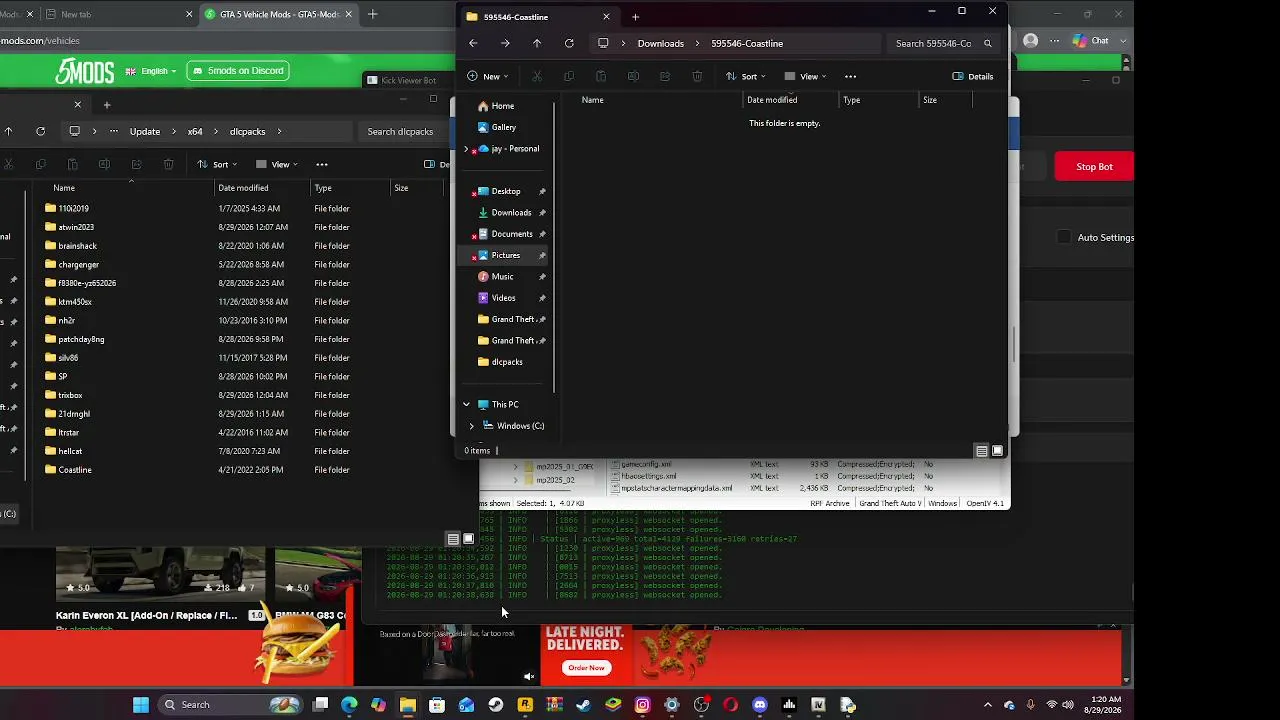Switch Coastline window to large thumbnails view
1280x720 pixels.
click(997, 451)
